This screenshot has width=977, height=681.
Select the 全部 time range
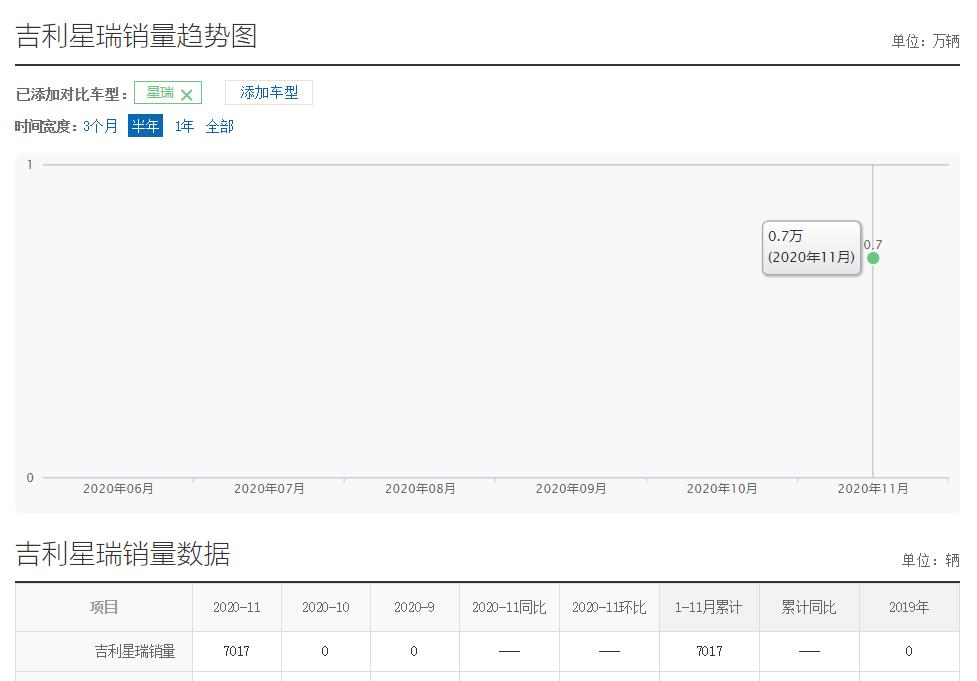point(219,126)
